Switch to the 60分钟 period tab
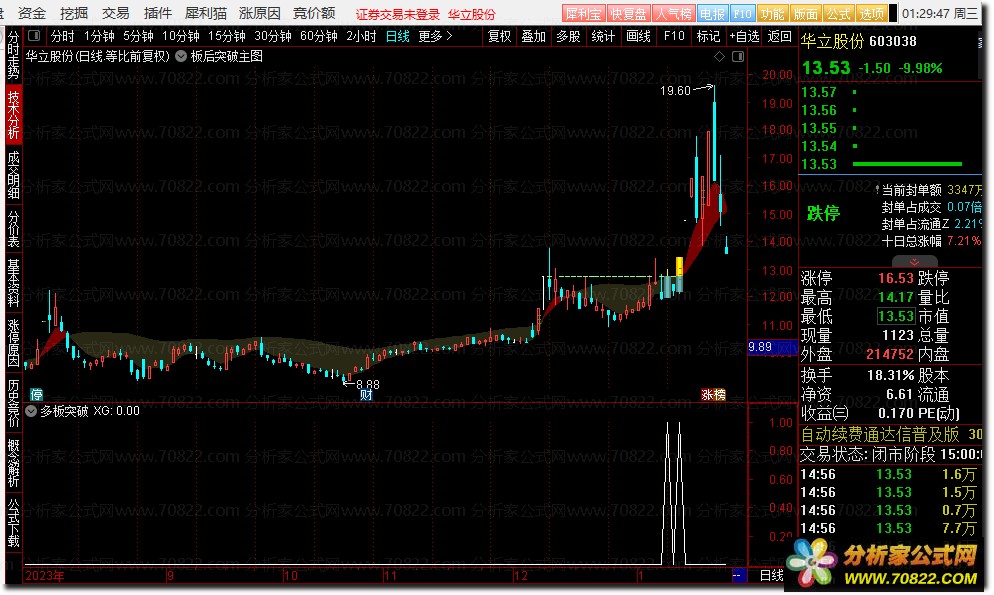The image size is (994, 595). click(318, 36)
